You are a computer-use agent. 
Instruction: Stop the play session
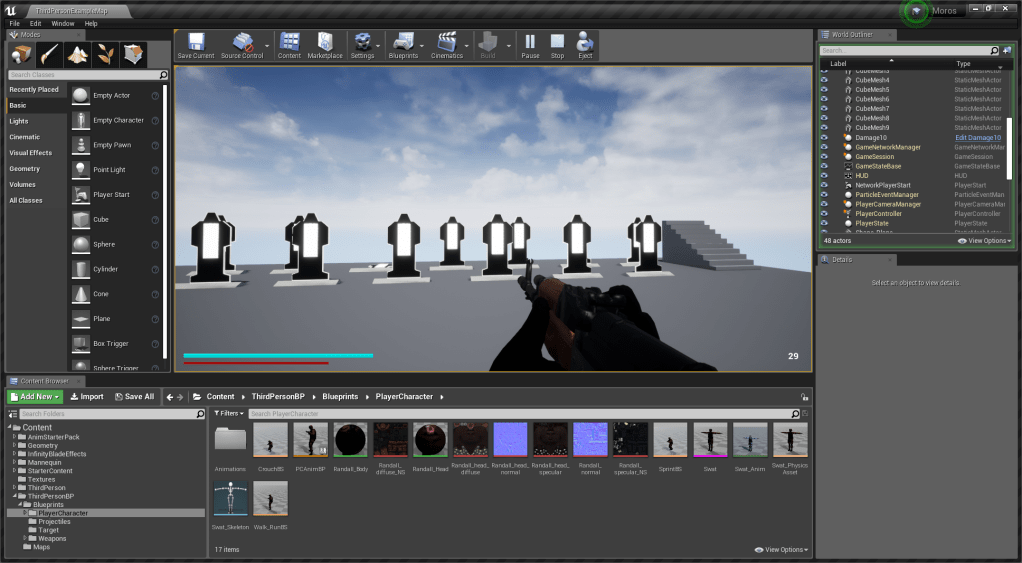(x=557, y=42)
